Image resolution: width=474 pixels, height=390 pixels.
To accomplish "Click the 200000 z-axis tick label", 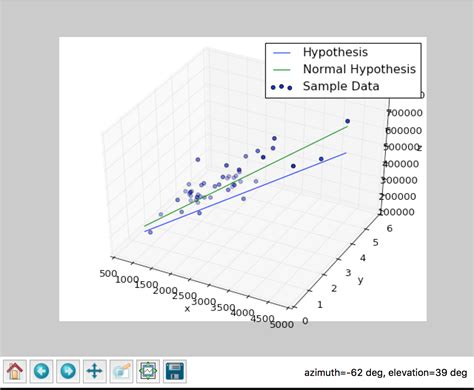I will tap(398, 196).
